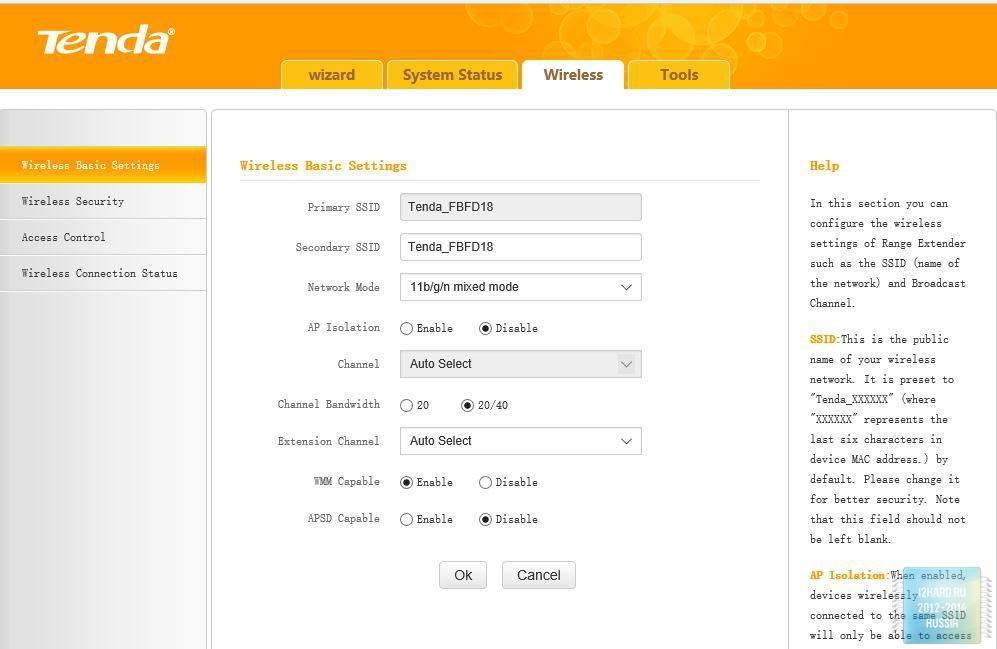Enable AP Isolation radio button
The height and width of the screenshot is (649, 997).
pyautogui.click(x=406, y=328)
